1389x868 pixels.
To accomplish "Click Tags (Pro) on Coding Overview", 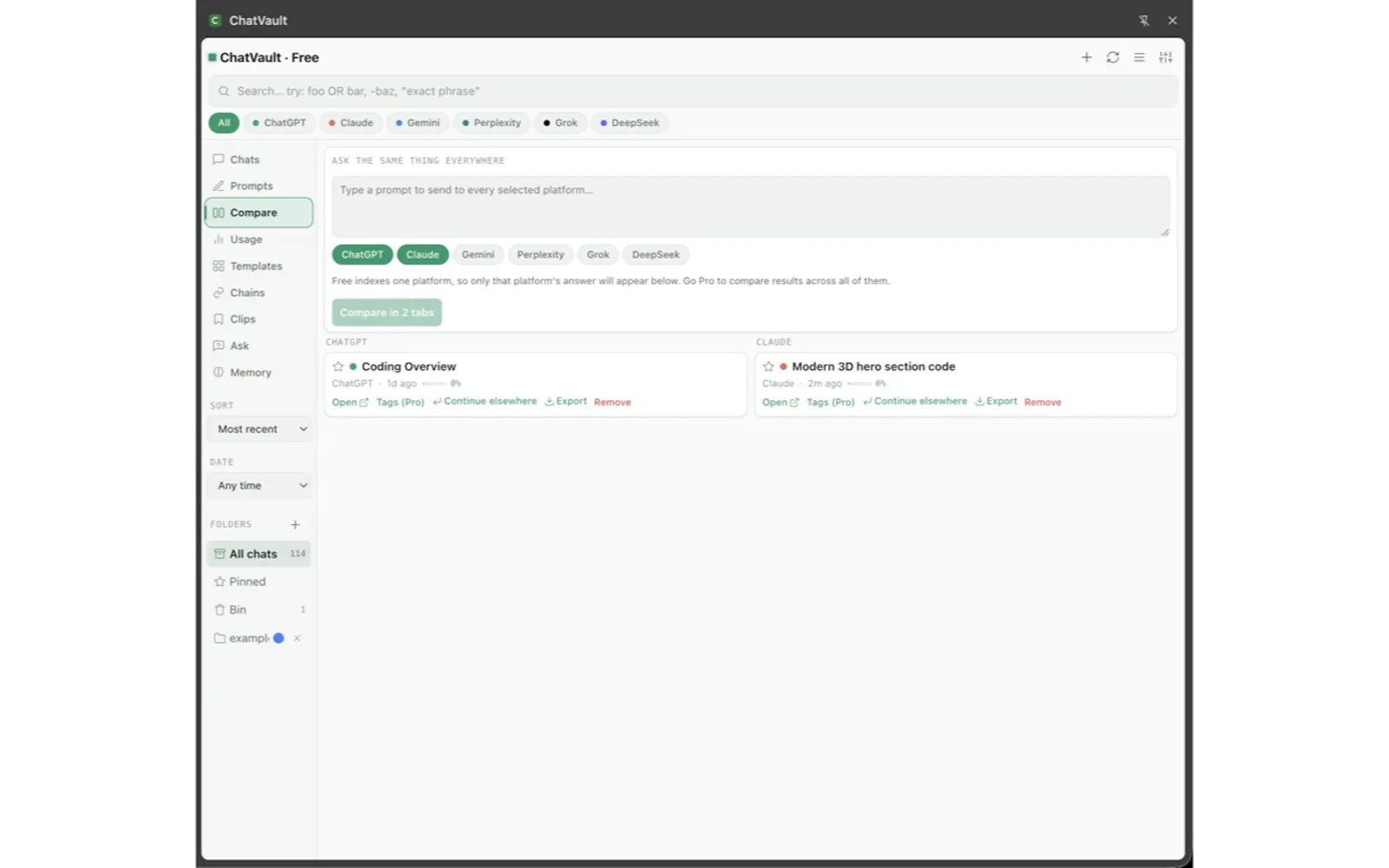I will [x=400, y=402].
